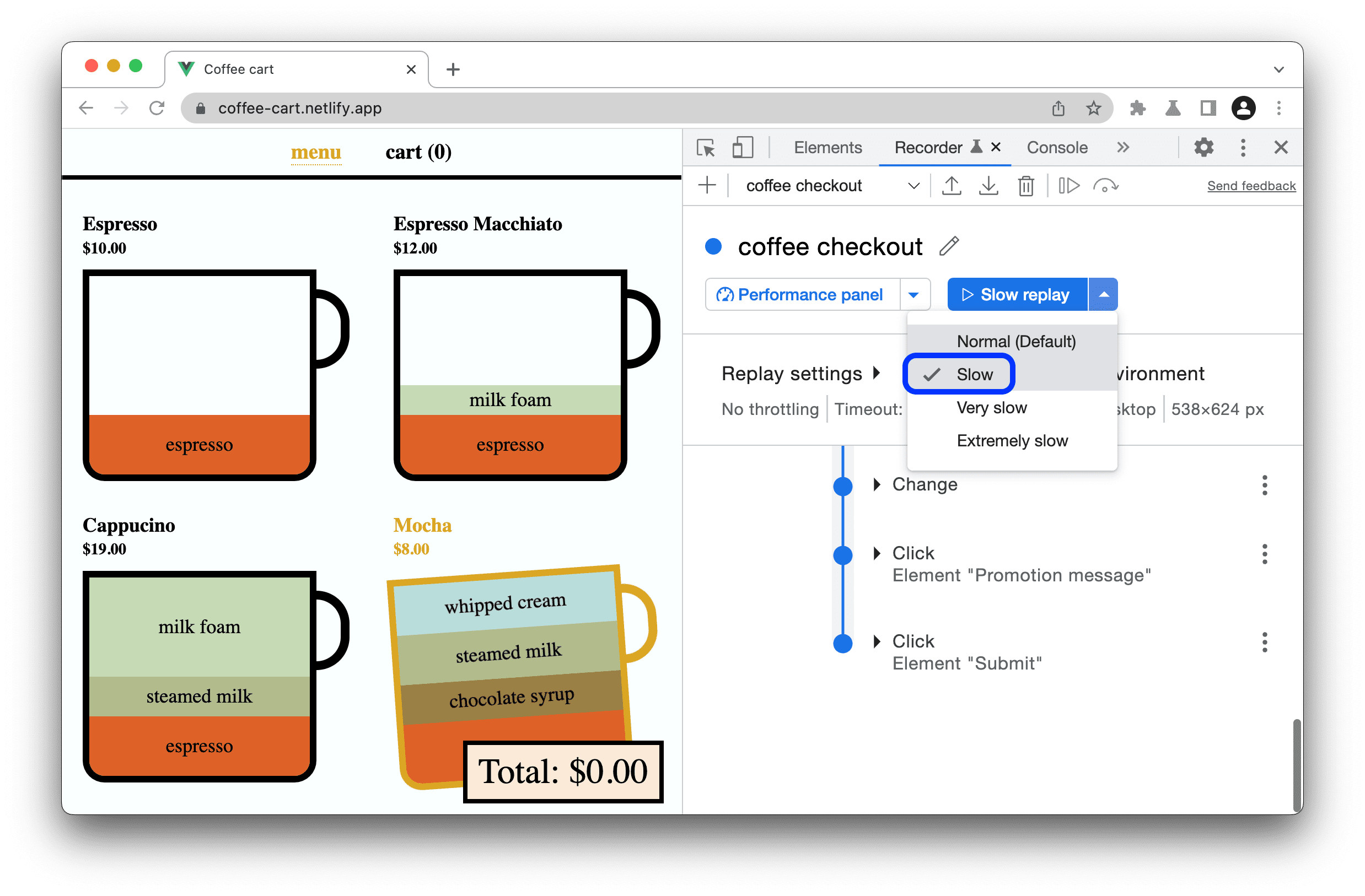Click the Slow replay button
The width and height of the screenshot is (1365, 896).
(1014, 293)
